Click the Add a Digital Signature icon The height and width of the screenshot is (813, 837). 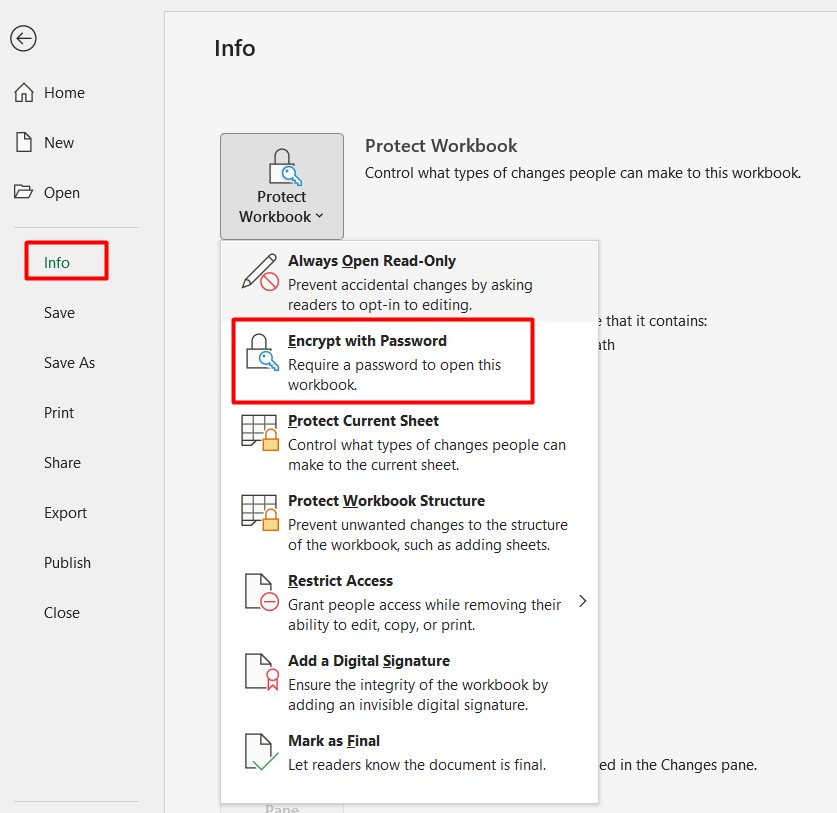(x=260, y=672)
